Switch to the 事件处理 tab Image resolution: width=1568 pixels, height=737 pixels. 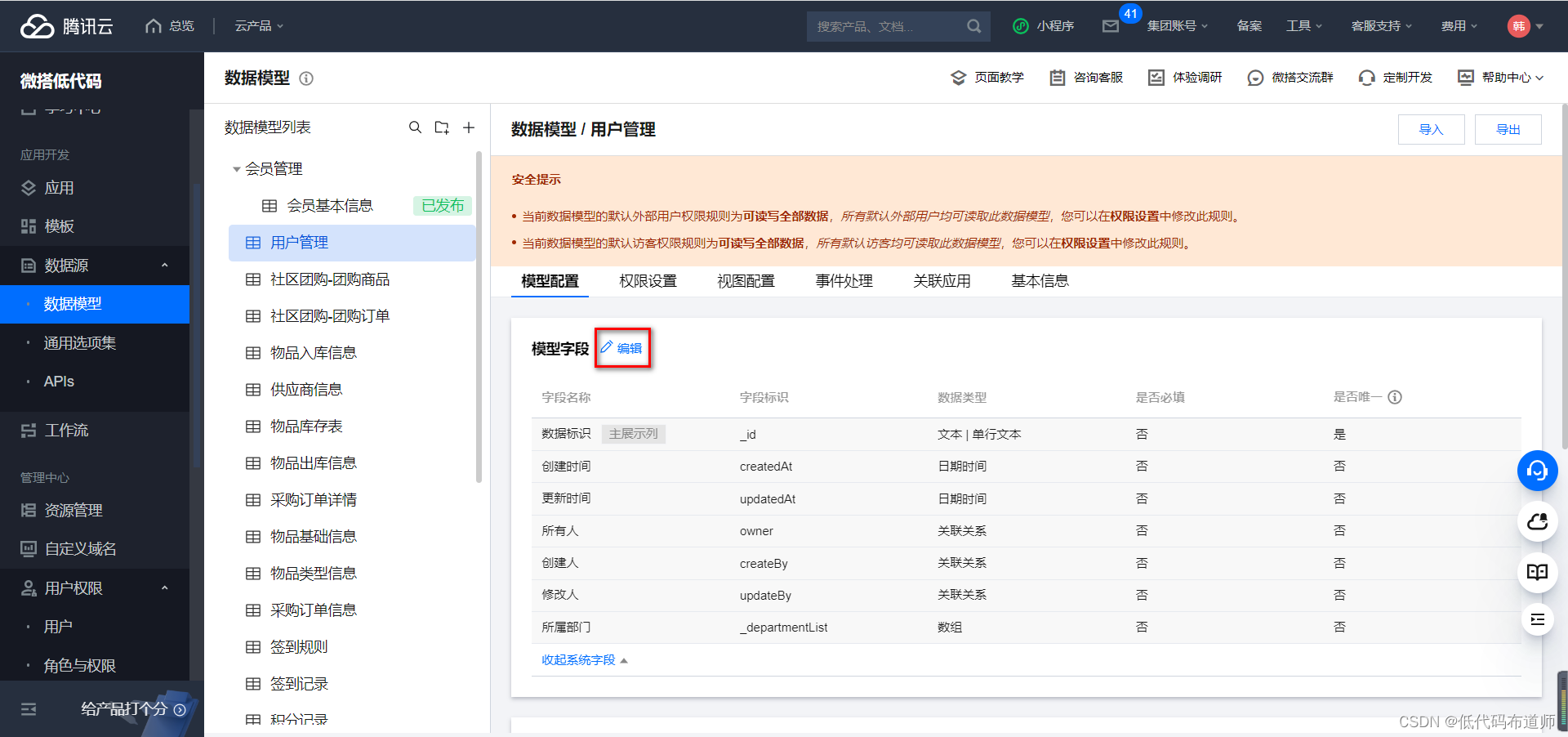pyautogui.click(x=844, y=281)
